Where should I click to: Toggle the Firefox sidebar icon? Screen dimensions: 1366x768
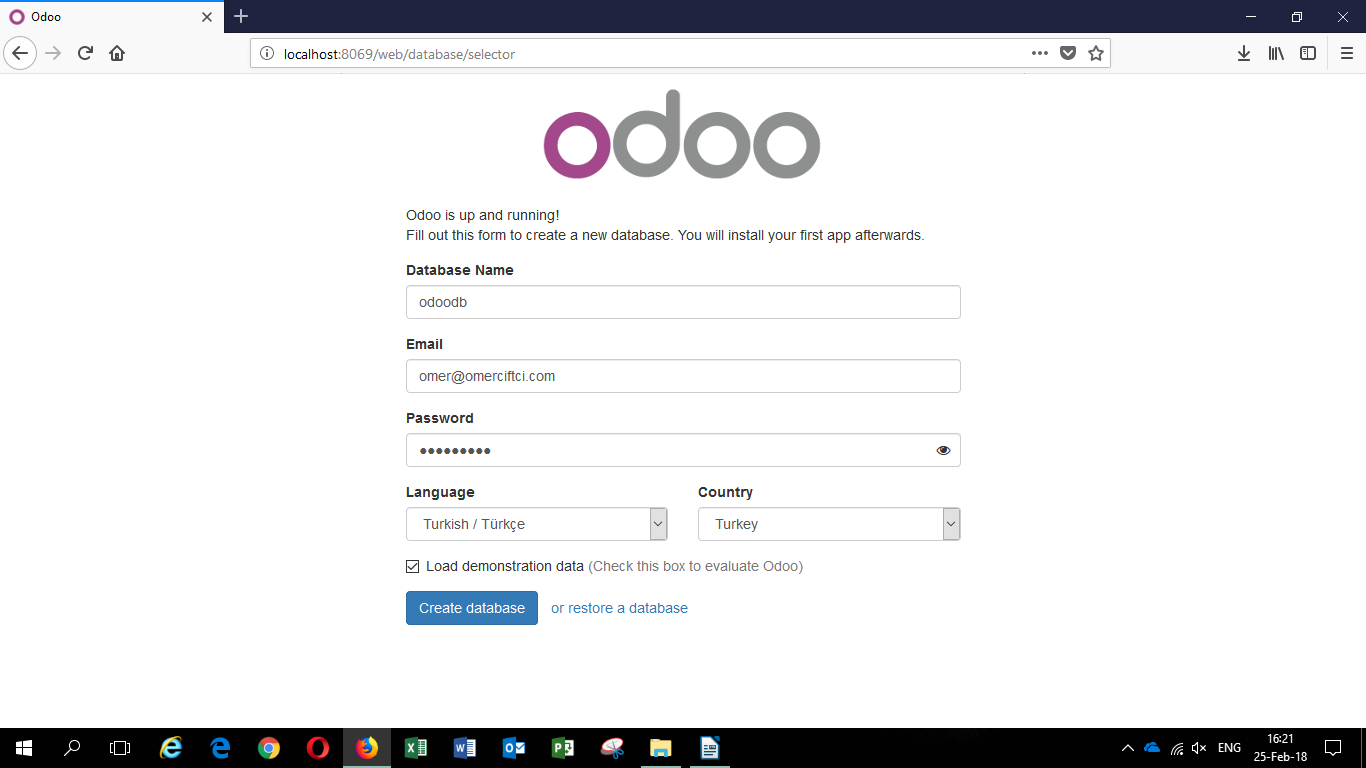tap(1308, 54)
